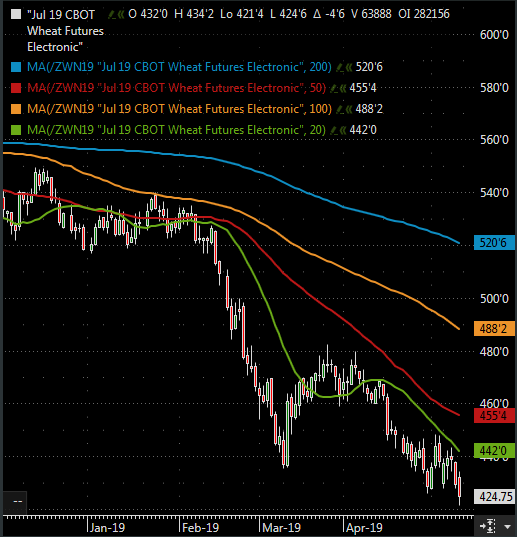Click the 'OI 282156' open interest value
The image size is (517, 537).
click(x=424, y=14)
